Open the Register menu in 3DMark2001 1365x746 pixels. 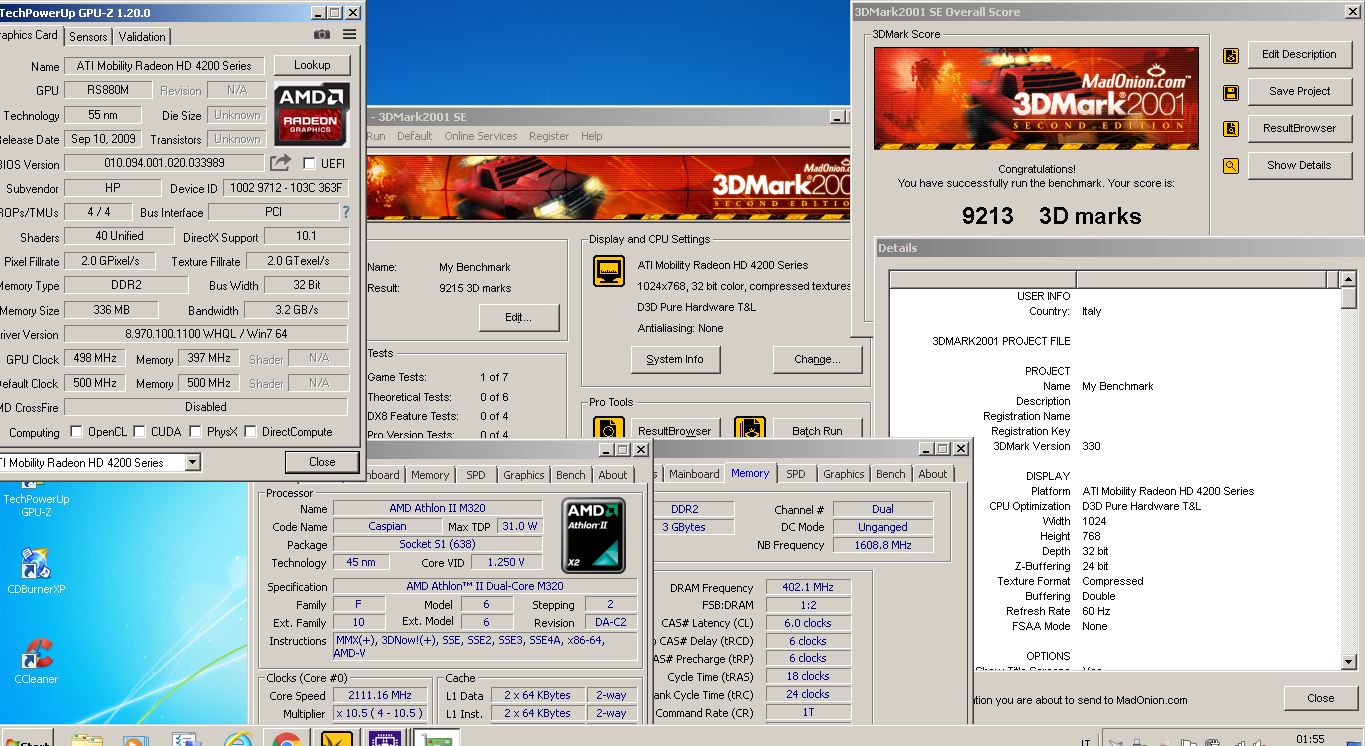549,136
